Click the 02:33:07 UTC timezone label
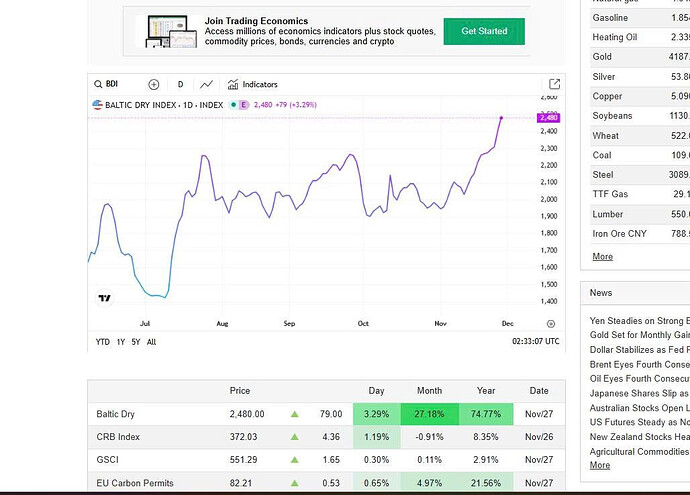 pos(536,342)
